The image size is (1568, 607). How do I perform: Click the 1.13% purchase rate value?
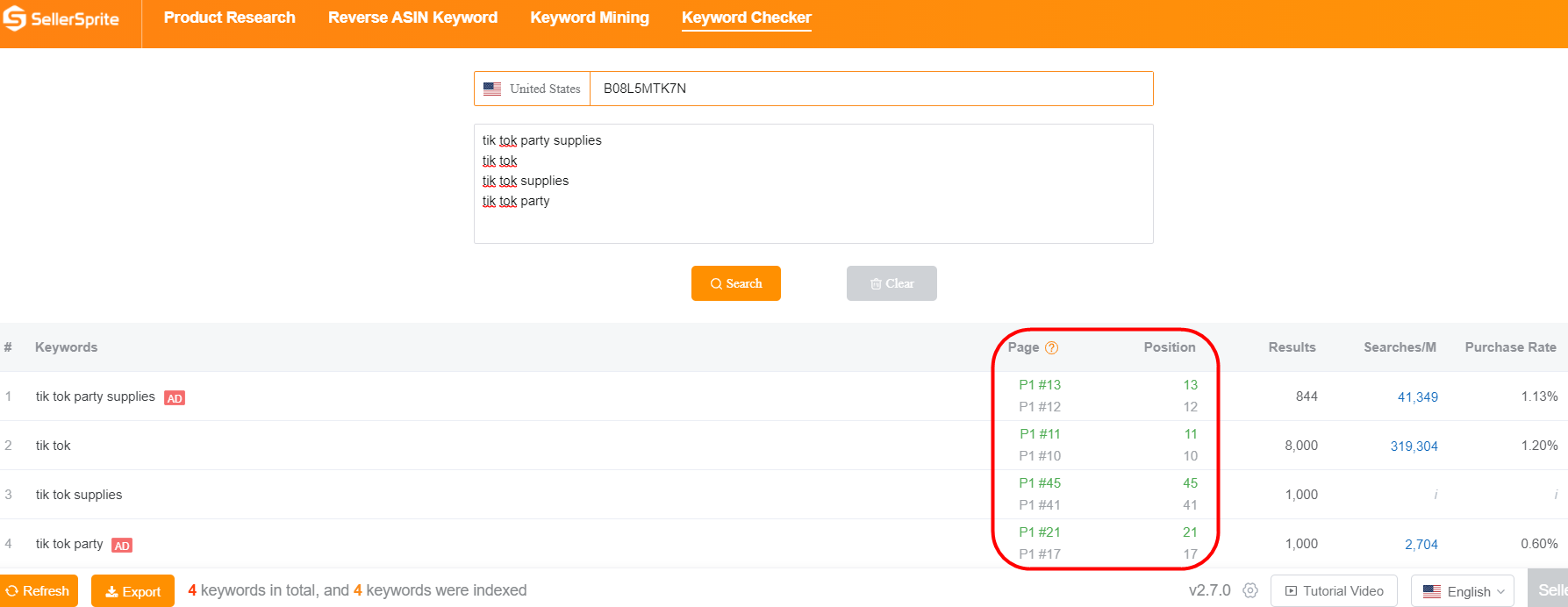click(1539, 396)
